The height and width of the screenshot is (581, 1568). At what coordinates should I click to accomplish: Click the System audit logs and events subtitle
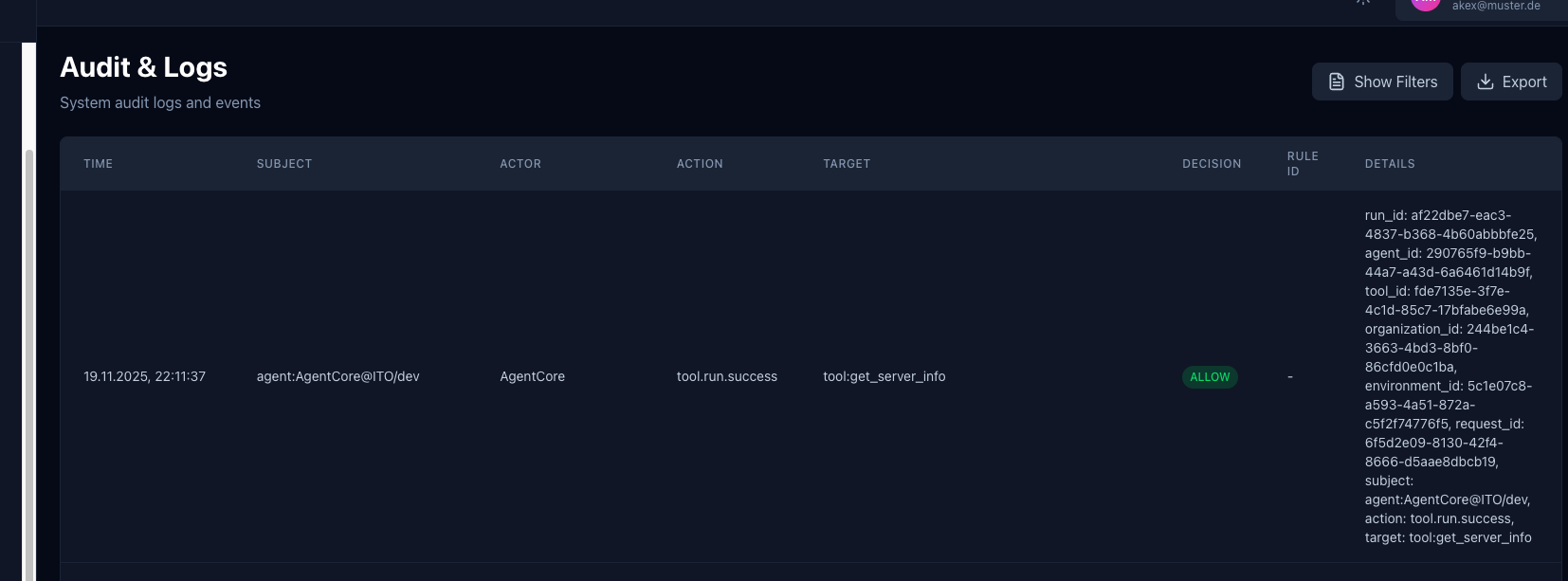click(x=160, y=102)
